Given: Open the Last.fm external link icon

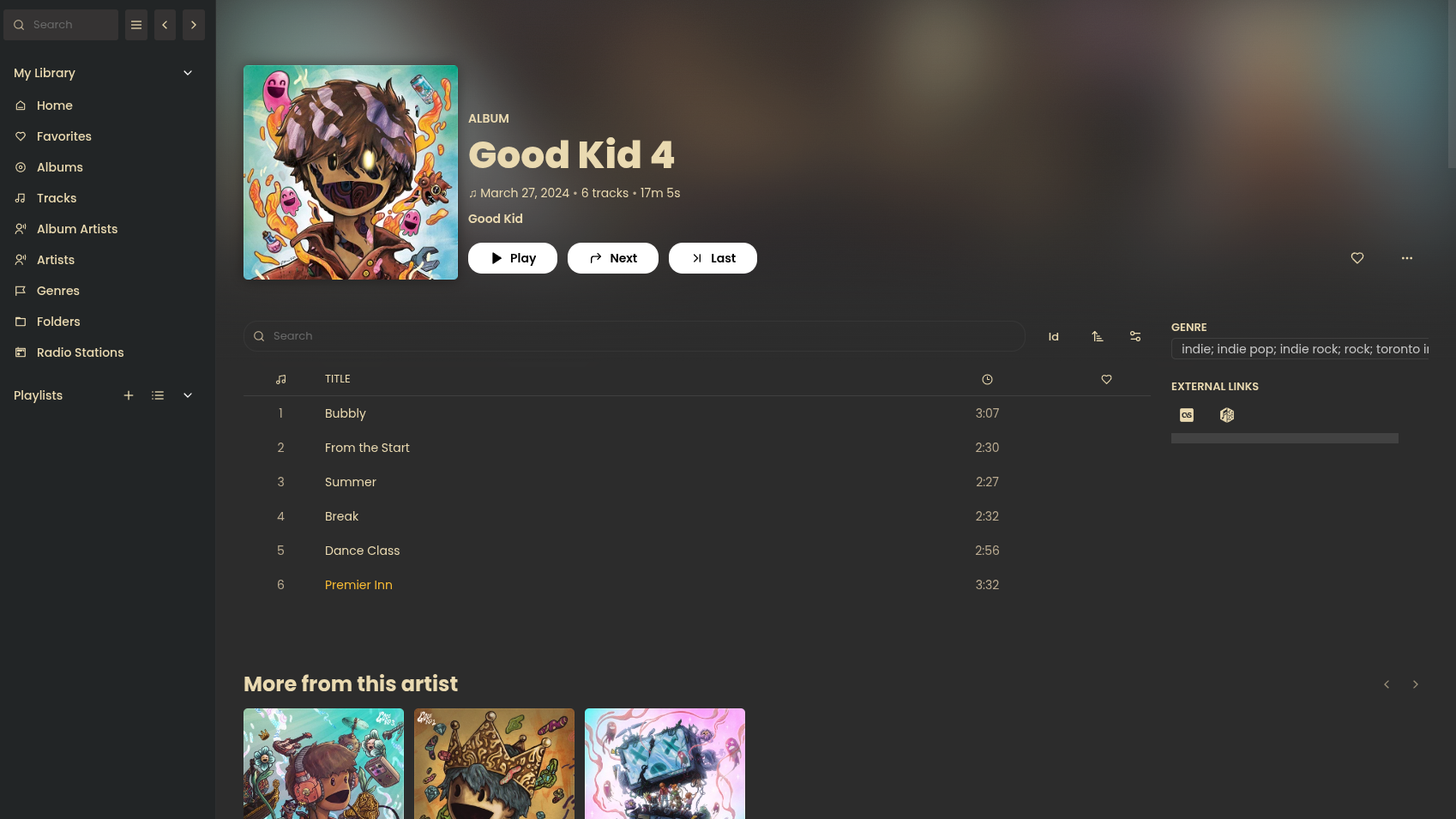Looking at the screenshot, I should [1187, 415].
